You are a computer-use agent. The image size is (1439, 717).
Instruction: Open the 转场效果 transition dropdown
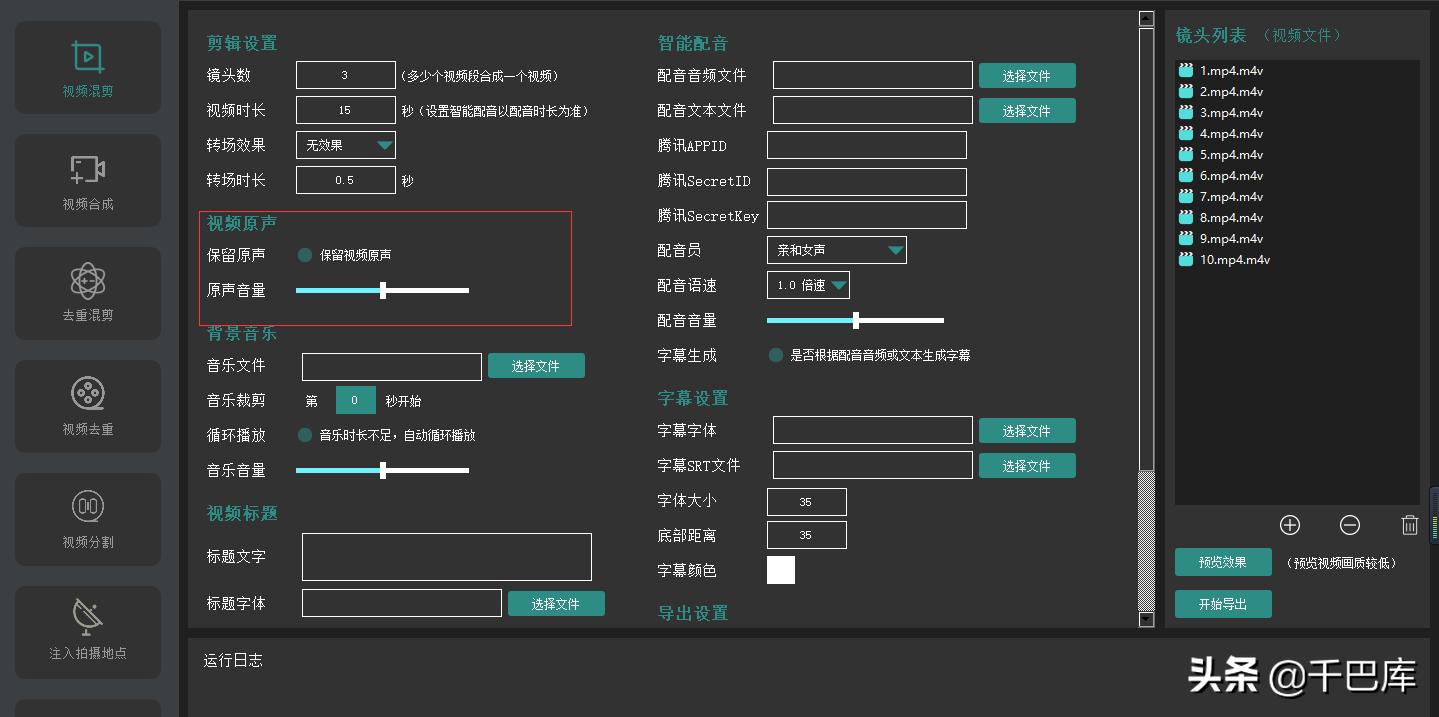click(345, 144)
